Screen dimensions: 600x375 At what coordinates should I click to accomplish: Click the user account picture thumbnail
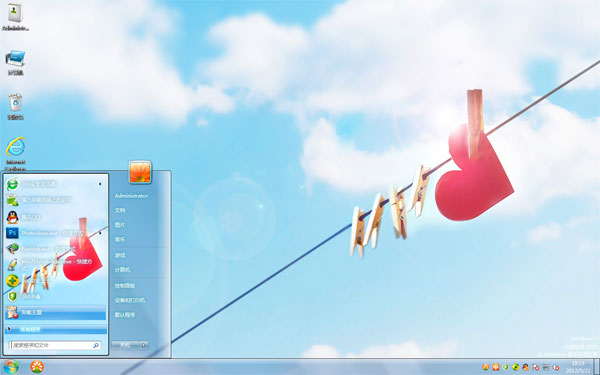140,172
